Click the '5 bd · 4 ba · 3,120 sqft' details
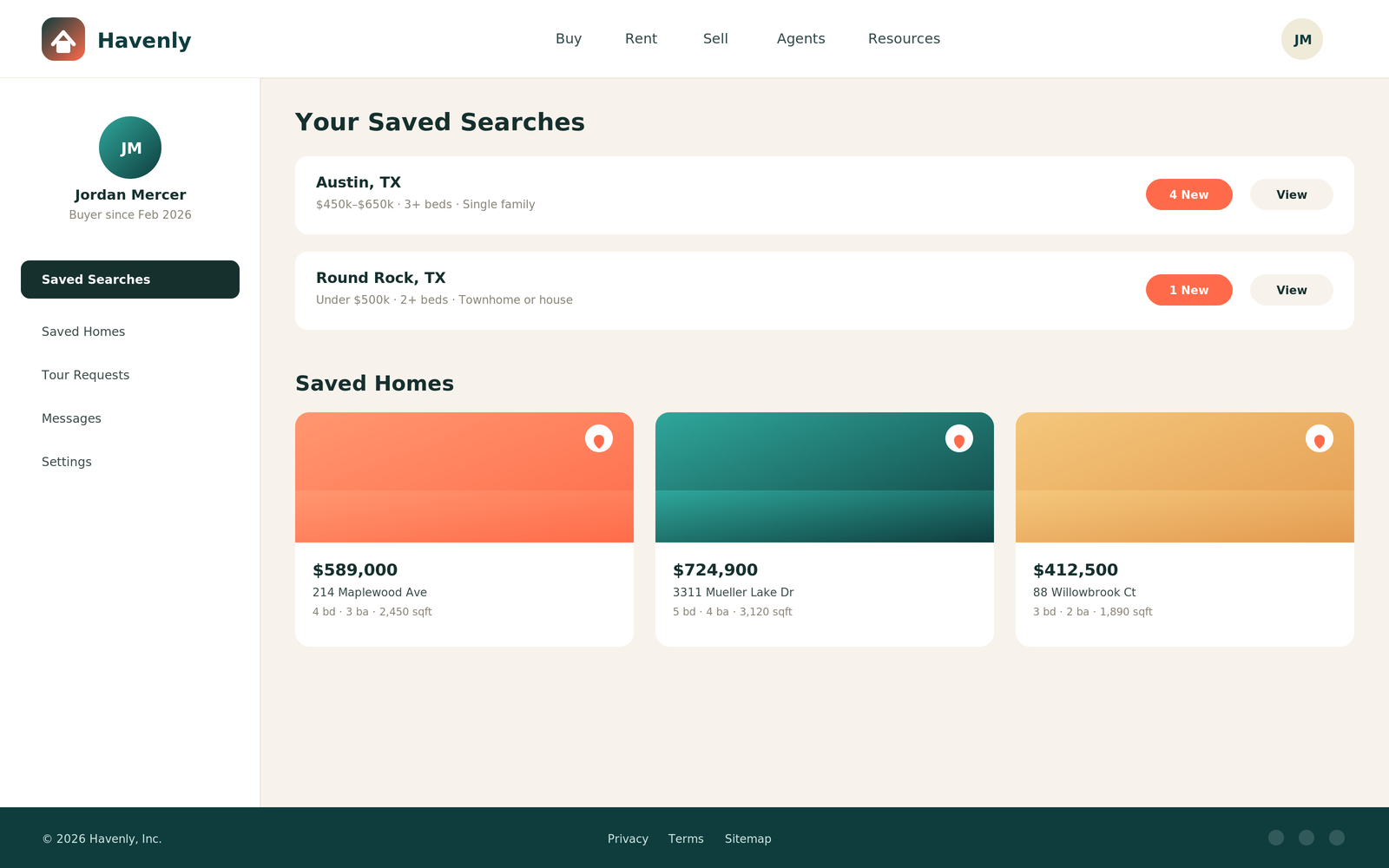This screenshot has width=1389, height=868. click(733, 612)
